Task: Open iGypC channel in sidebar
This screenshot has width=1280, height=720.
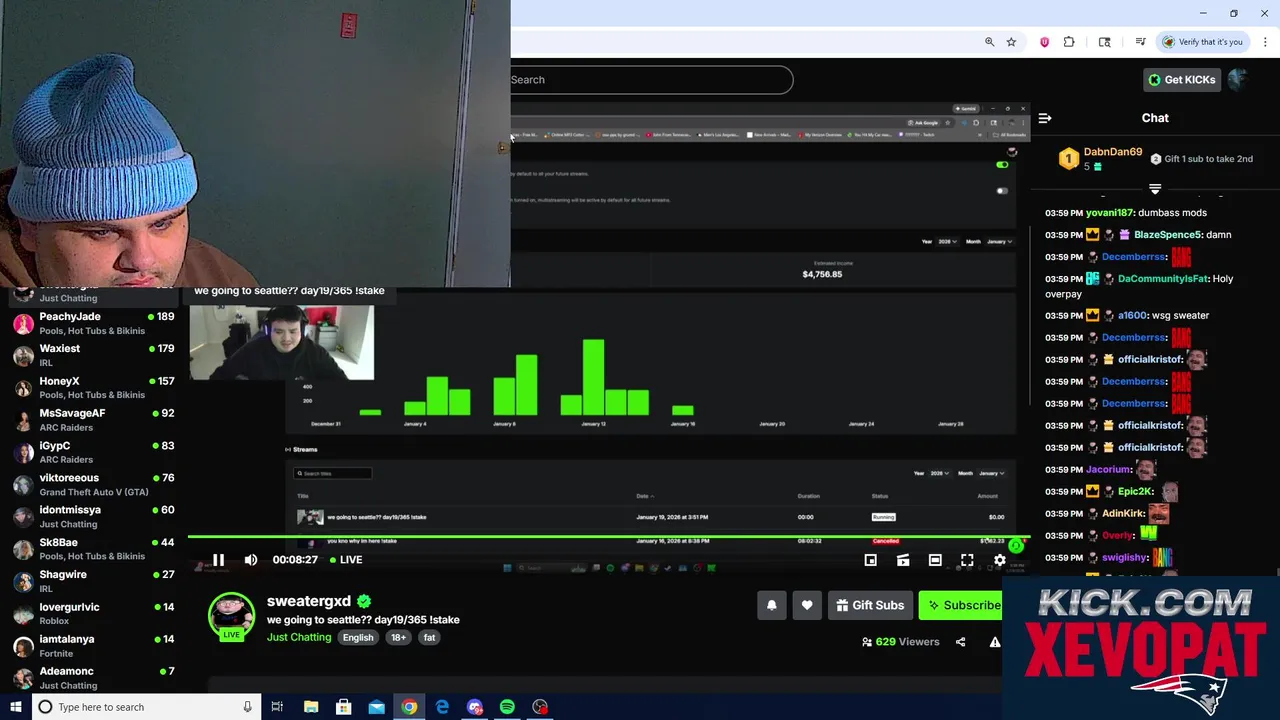Action: click(95, 452)
